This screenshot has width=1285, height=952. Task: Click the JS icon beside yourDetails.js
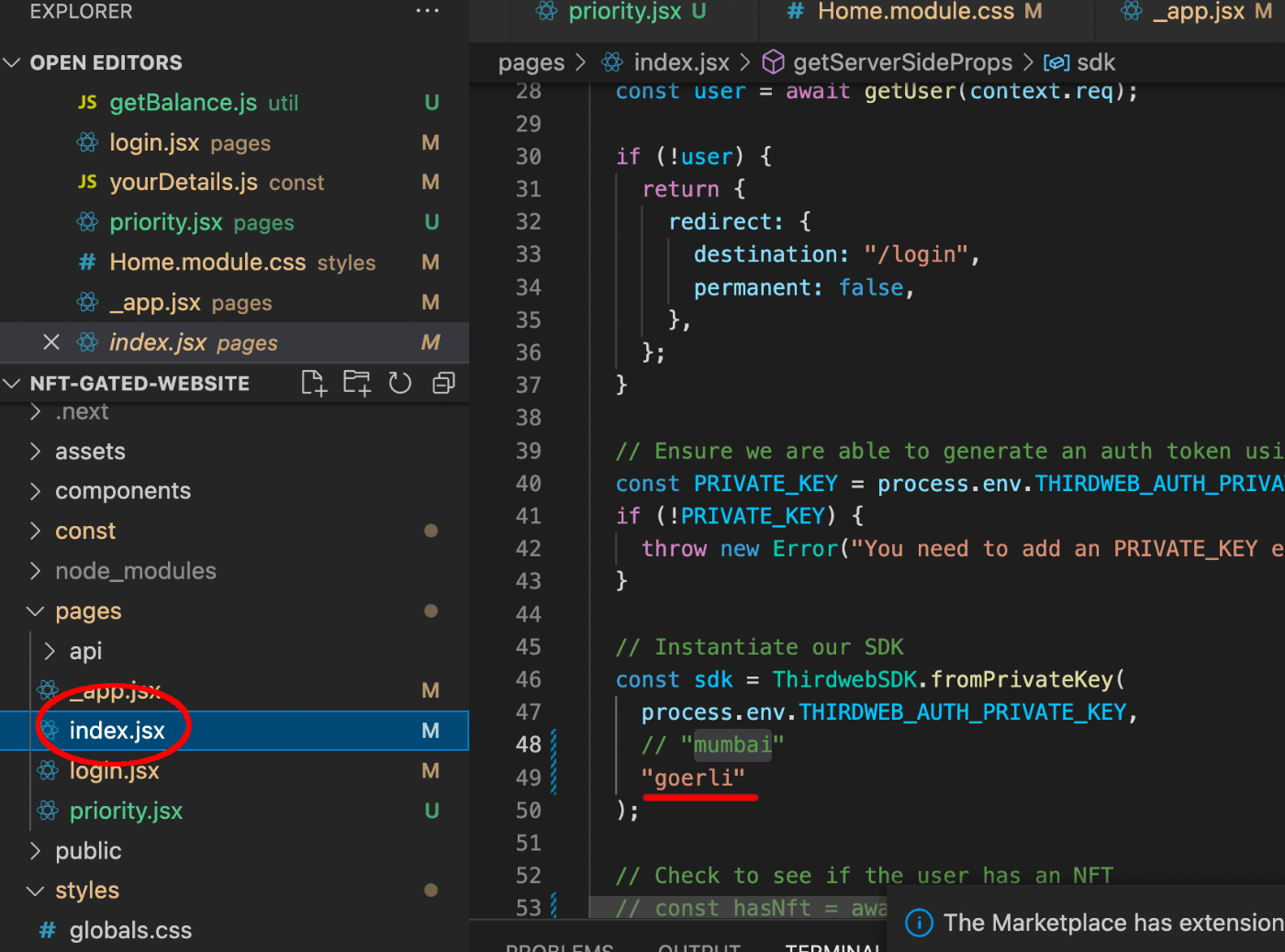(87, 182)
